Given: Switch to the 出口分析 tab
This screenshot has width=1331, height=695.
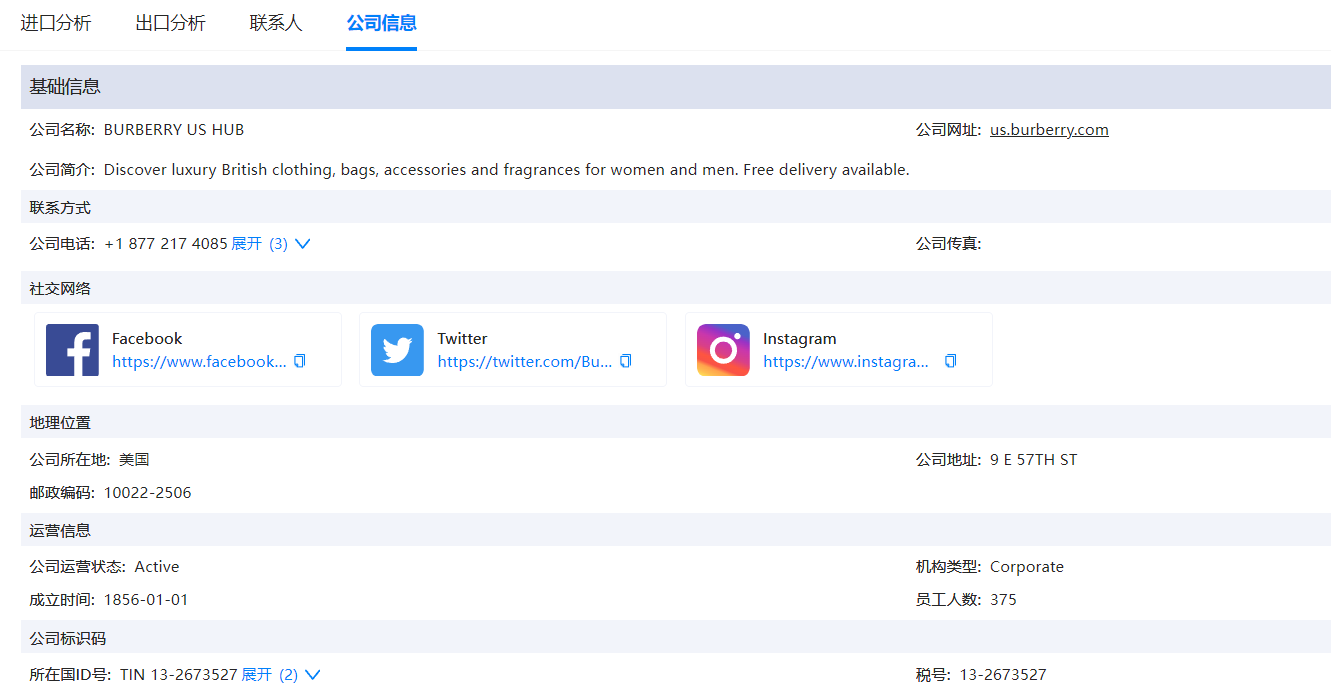Looking at the screenshot, I should 172,23.
